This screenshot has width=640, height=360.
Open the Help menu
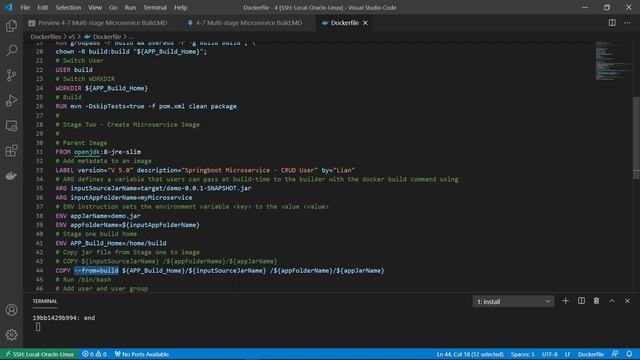pos(180,7)
